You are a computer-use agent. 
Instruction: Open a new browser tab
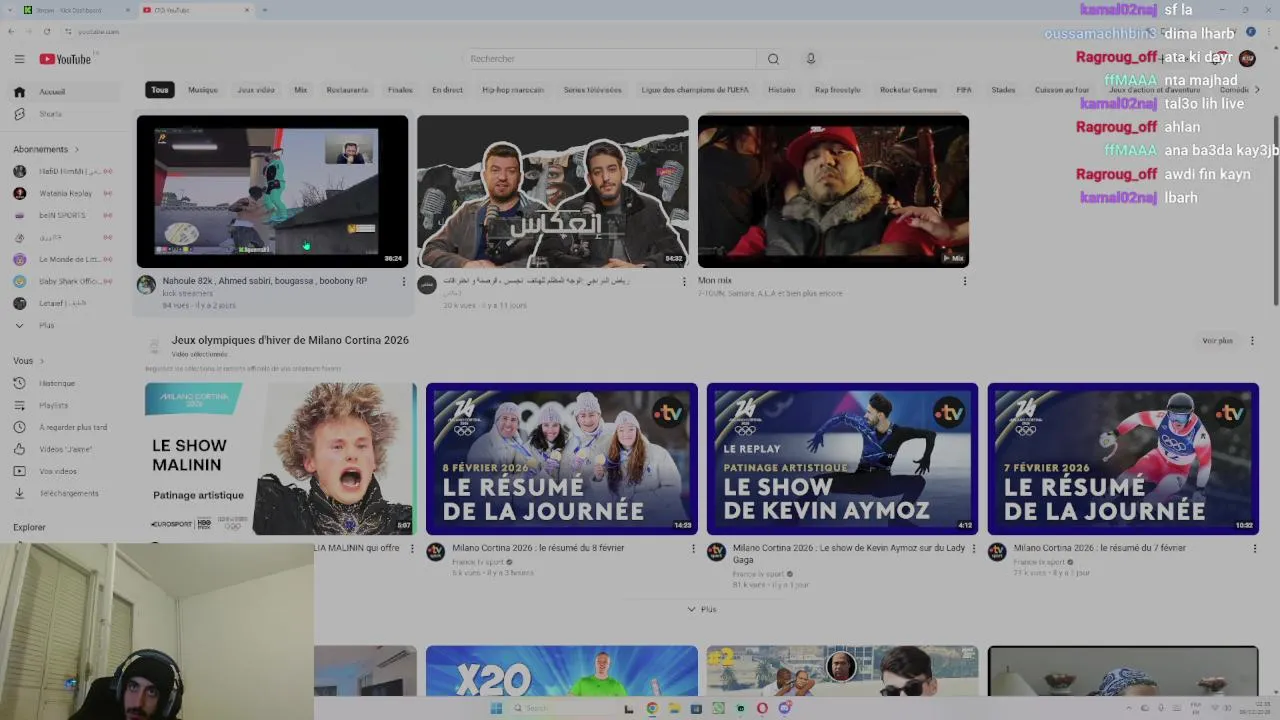click(x=264, y=10)
